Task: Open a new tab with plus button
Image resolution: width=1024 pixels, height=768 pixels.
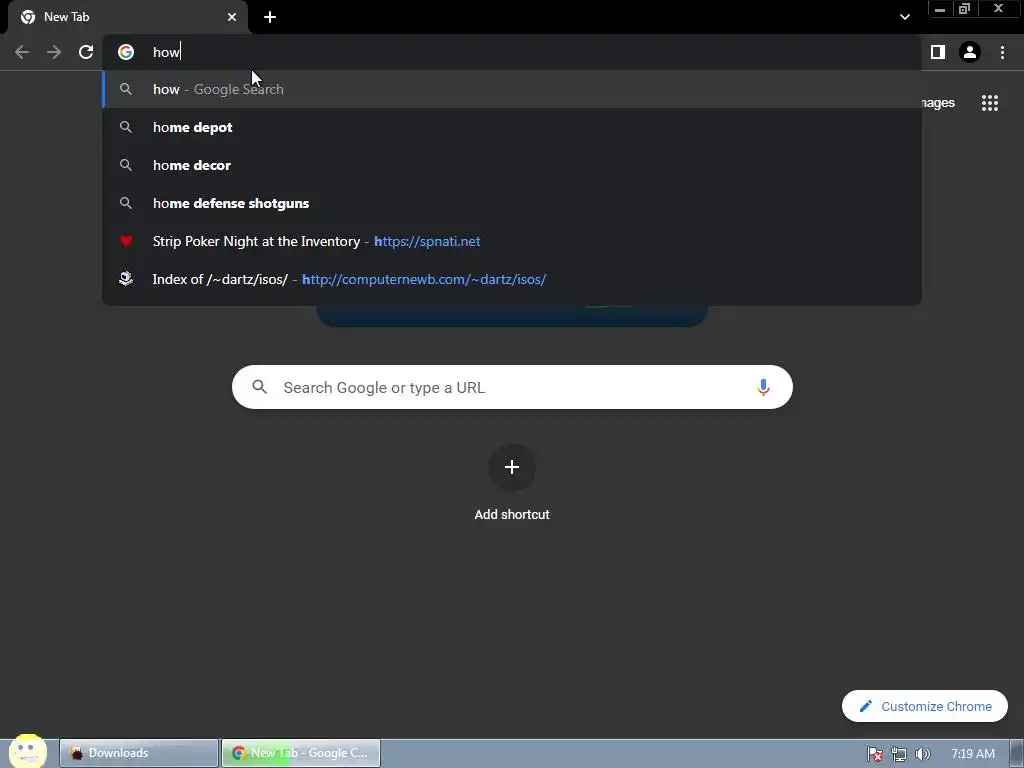Action: coord(270,17)
